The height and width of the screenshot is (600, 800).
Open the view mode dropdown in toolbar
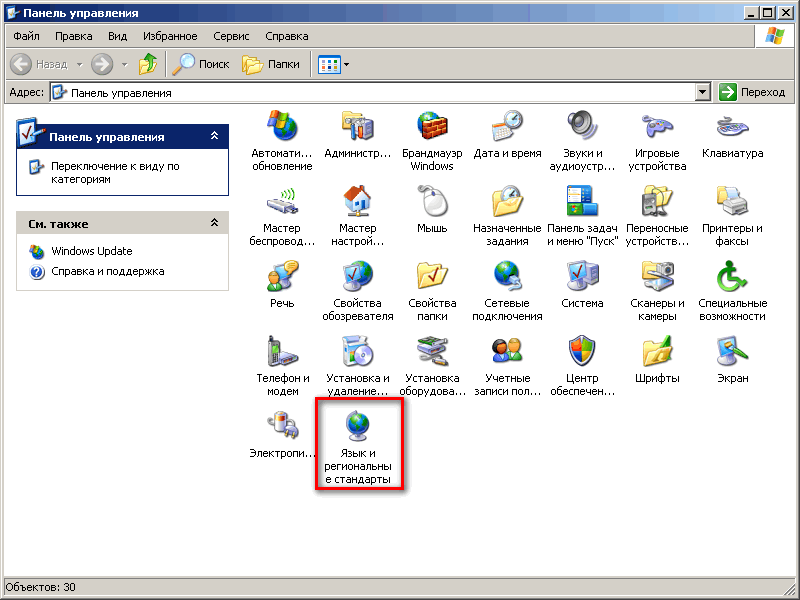347,64
